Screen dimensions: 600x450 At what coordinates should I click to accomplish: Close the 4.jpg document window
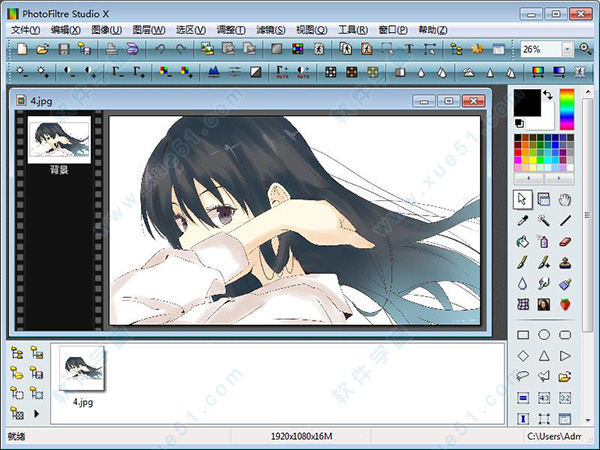[x=473, y=101]
